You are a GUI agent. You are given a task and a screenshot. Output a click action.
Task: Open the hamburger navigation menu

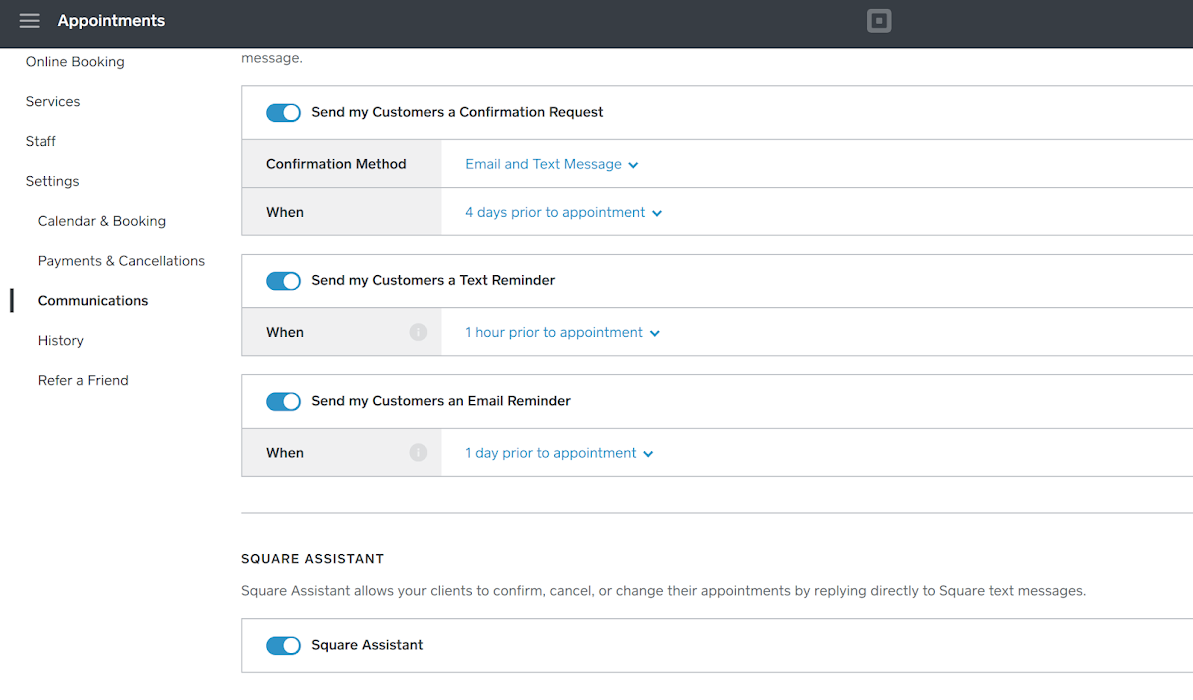click(x=29, y=20)
